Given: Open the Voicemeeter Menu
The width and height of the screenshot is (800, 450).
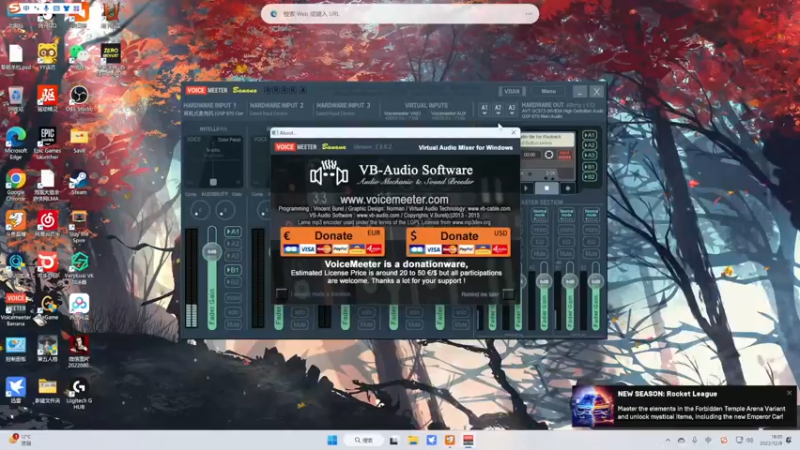Looking at the screenshot, I should click(548, 91).
